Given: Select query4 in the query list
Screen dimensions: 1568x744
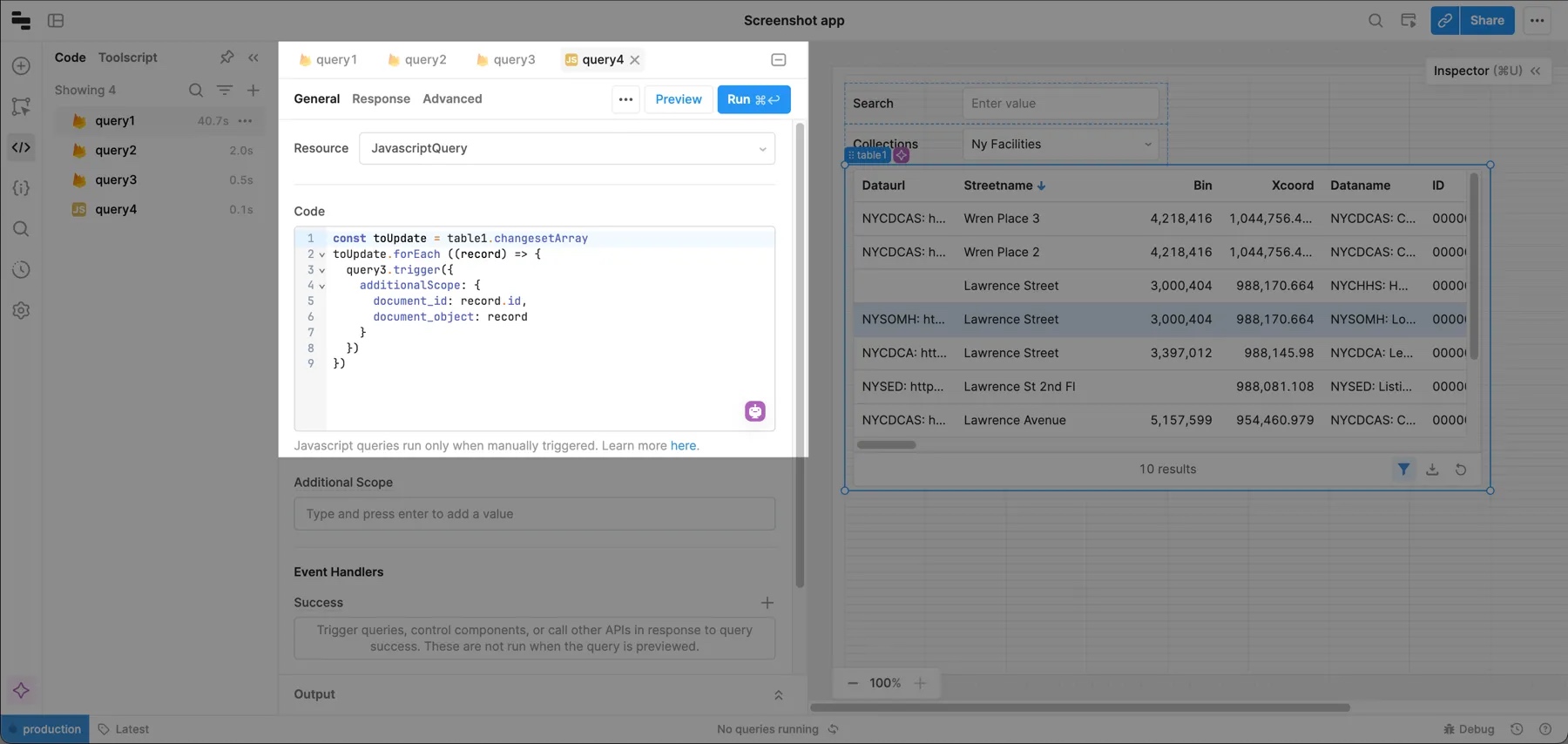Looking at the screenshot, I should click(x=160, y=209).
